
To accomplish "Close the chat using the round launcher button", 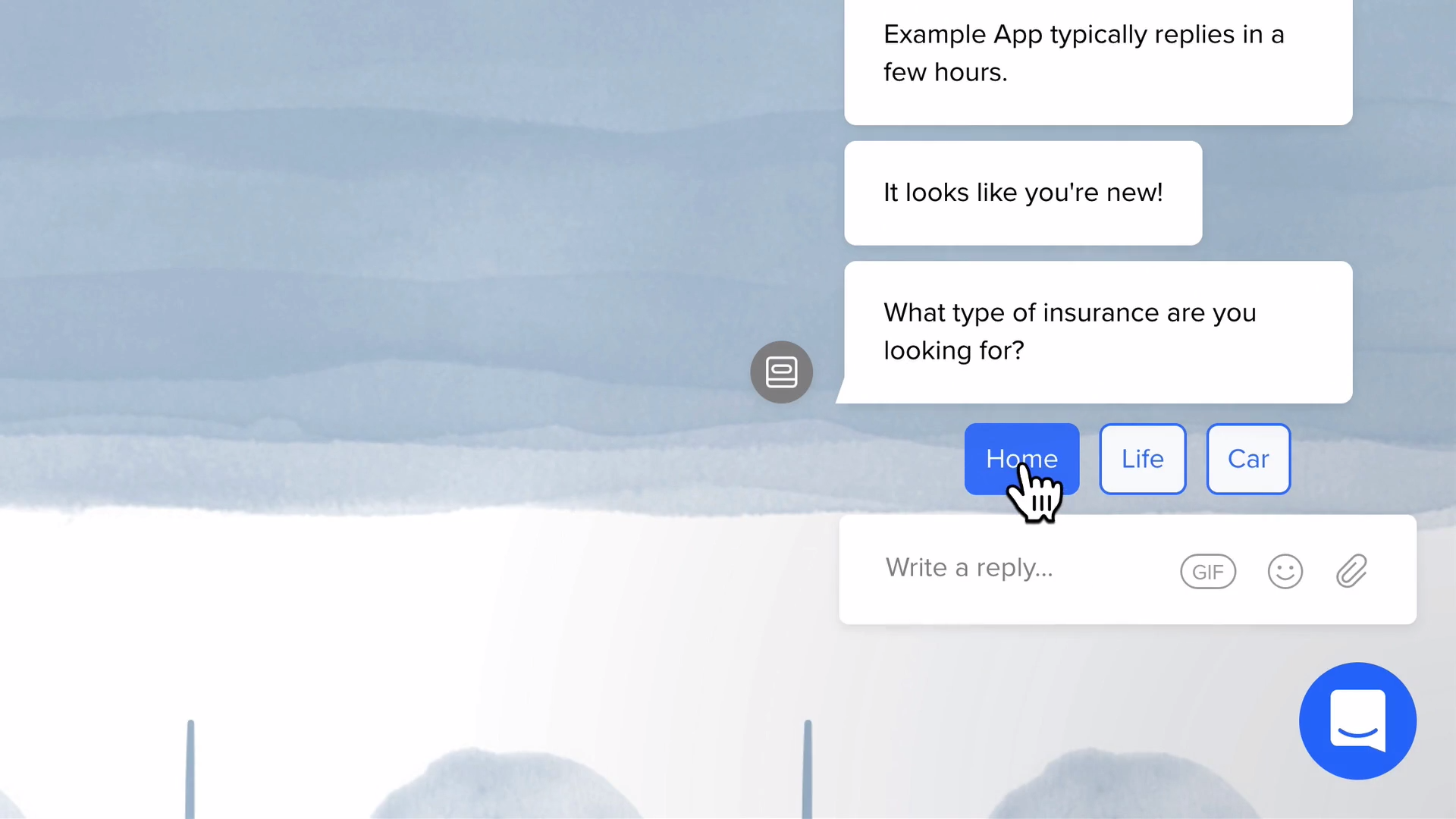I will 1357,721.
